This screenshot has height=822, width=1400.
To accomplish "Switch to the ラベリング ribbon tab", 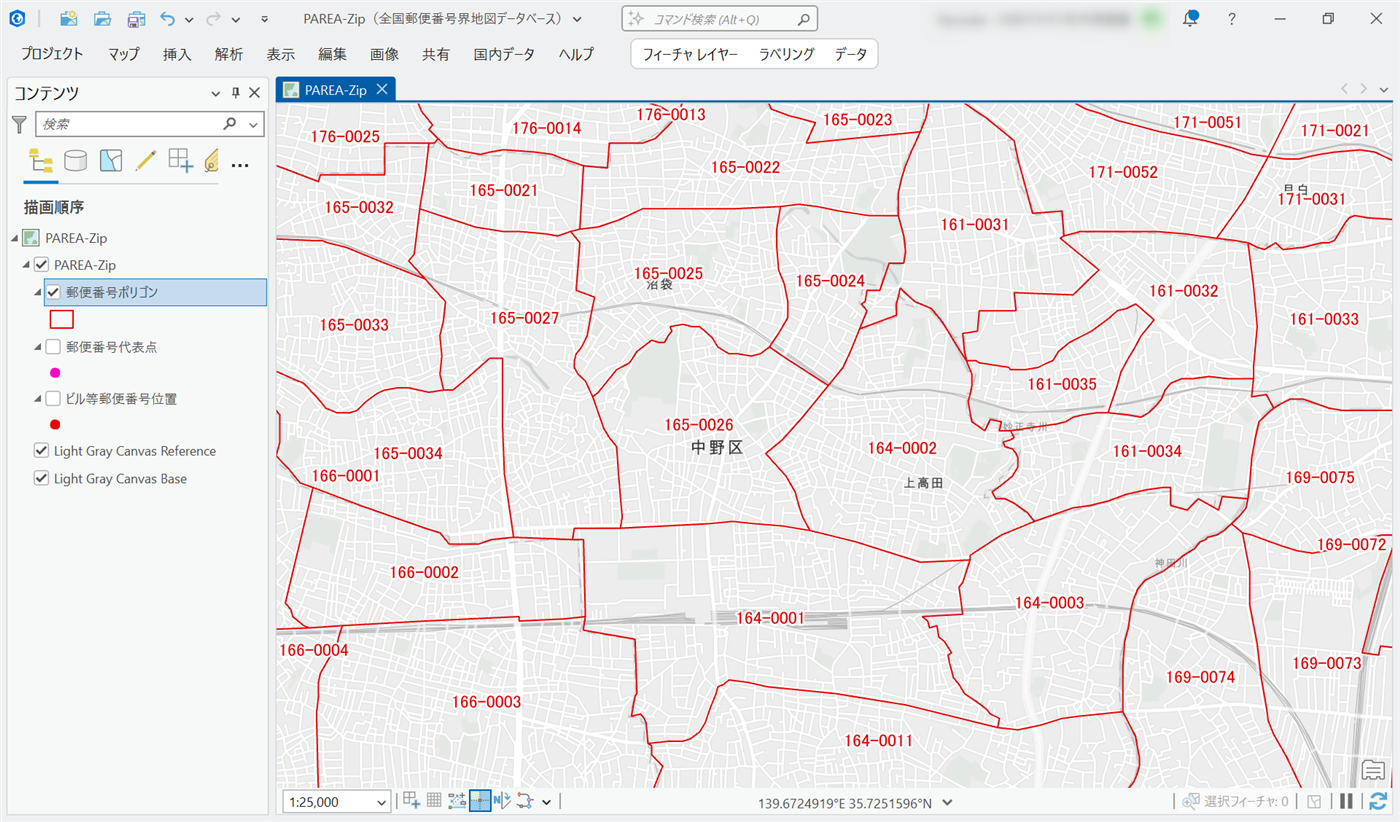I will [786, 55].
